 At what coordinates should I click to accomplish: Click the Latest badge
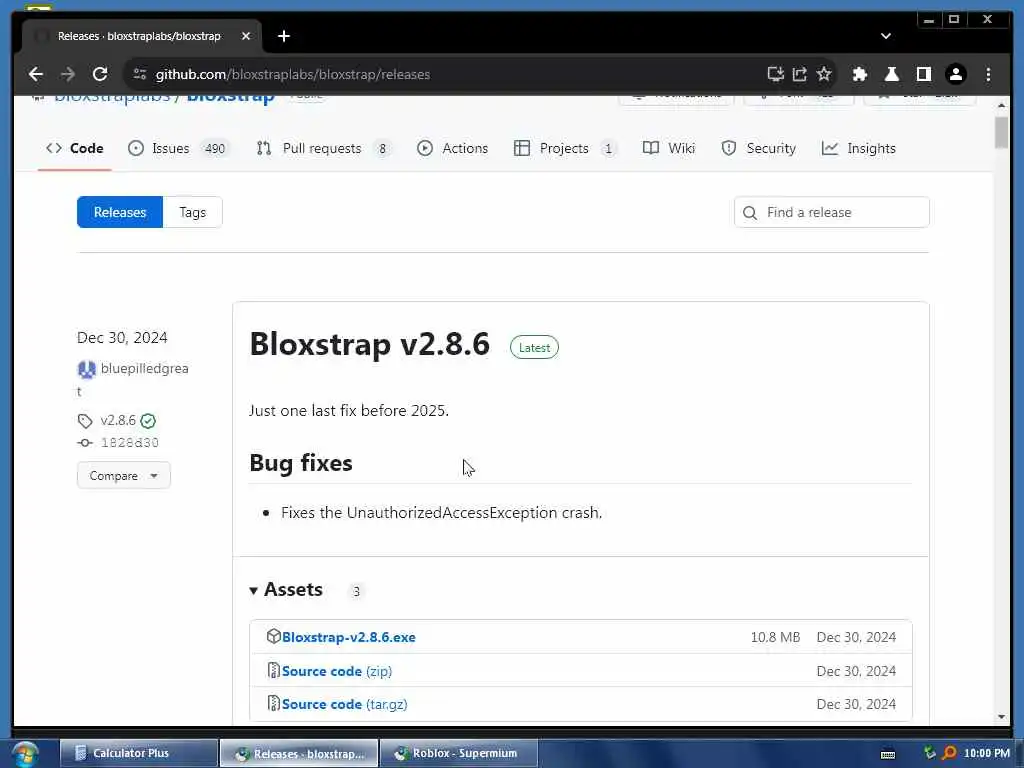coord(534,347)
